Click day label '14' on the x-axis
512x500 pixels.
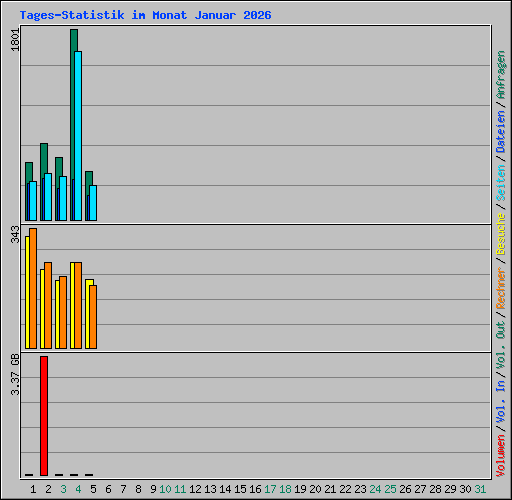coord(225,489)
